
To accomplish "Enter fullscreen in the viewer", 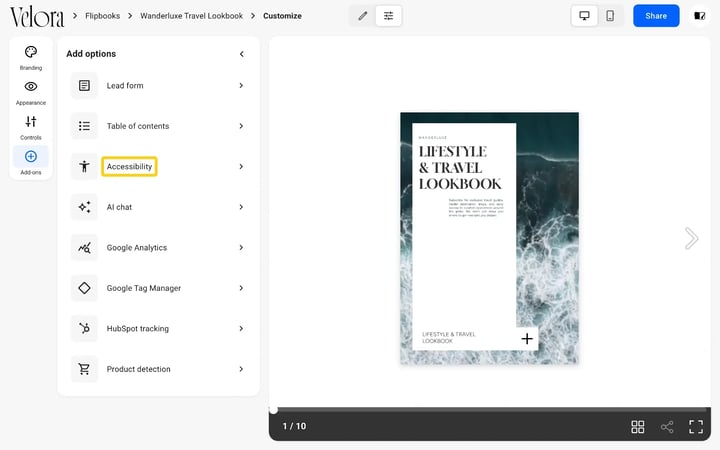I will click(696, 427).
